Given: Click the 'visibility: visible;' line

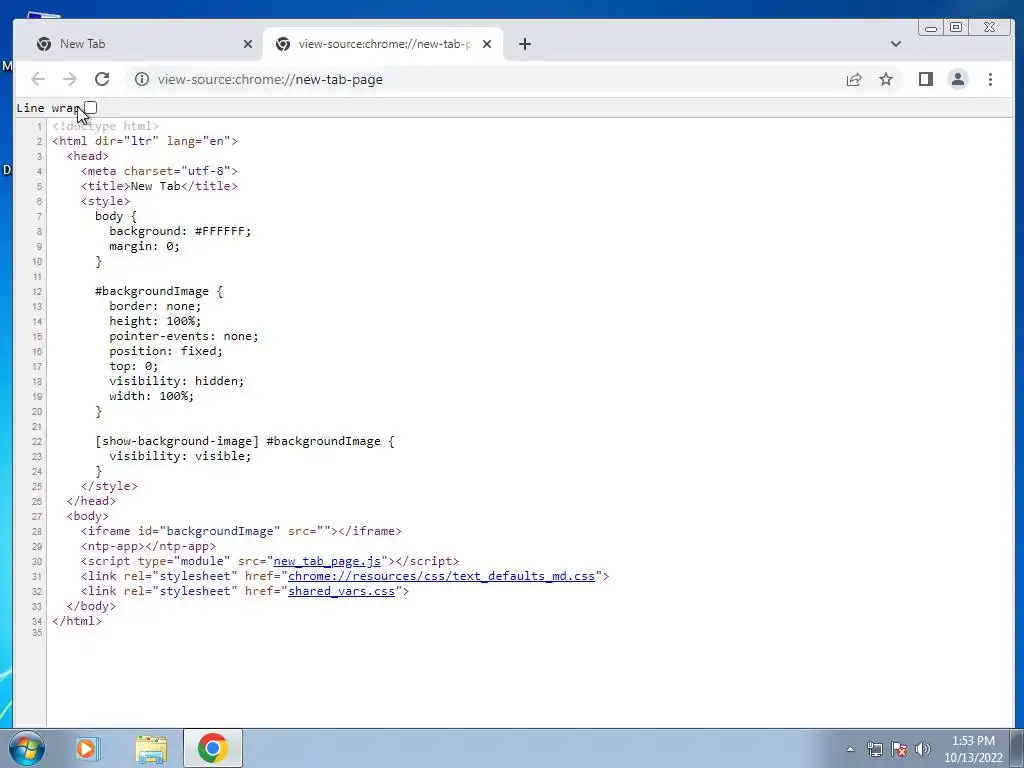Looking at the screenshot, I should point(180,456).
